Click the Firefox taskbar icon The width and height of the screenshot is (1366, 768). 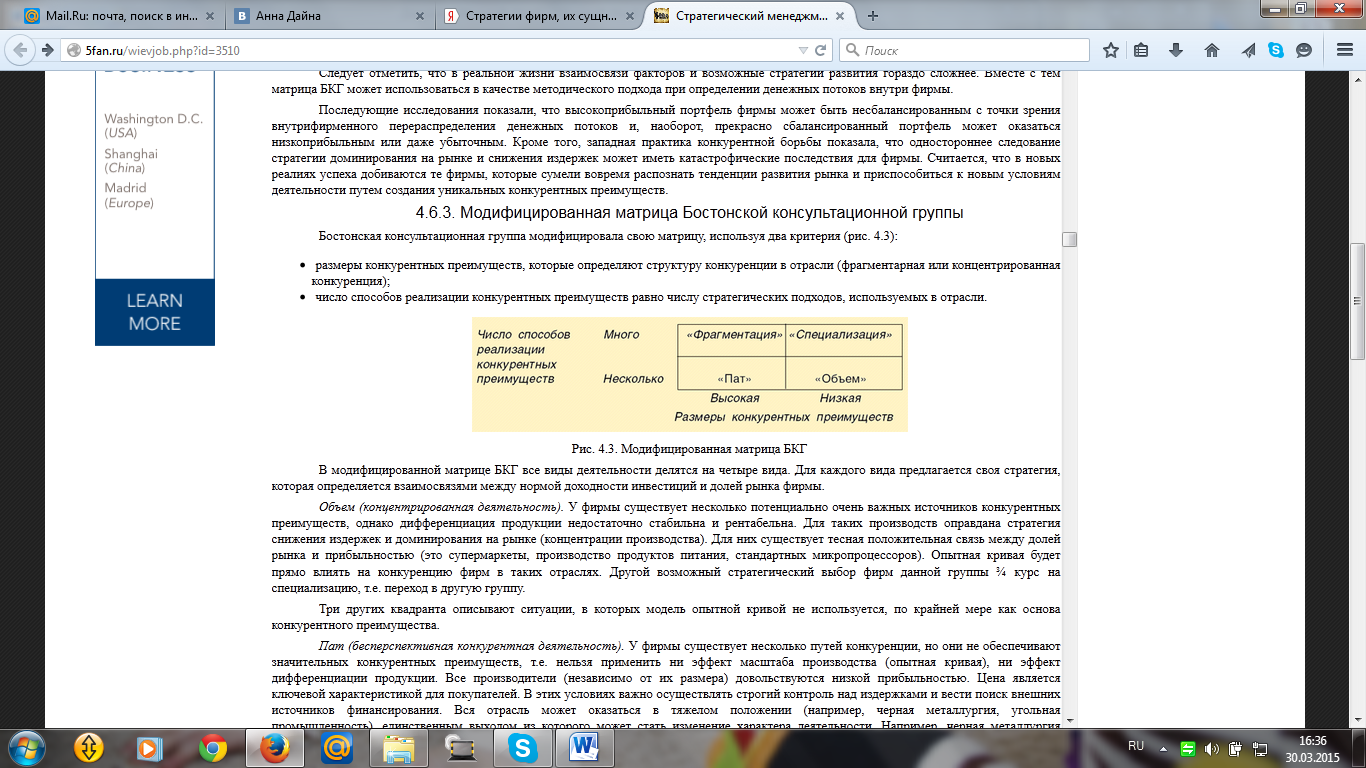tap(274, 747)
